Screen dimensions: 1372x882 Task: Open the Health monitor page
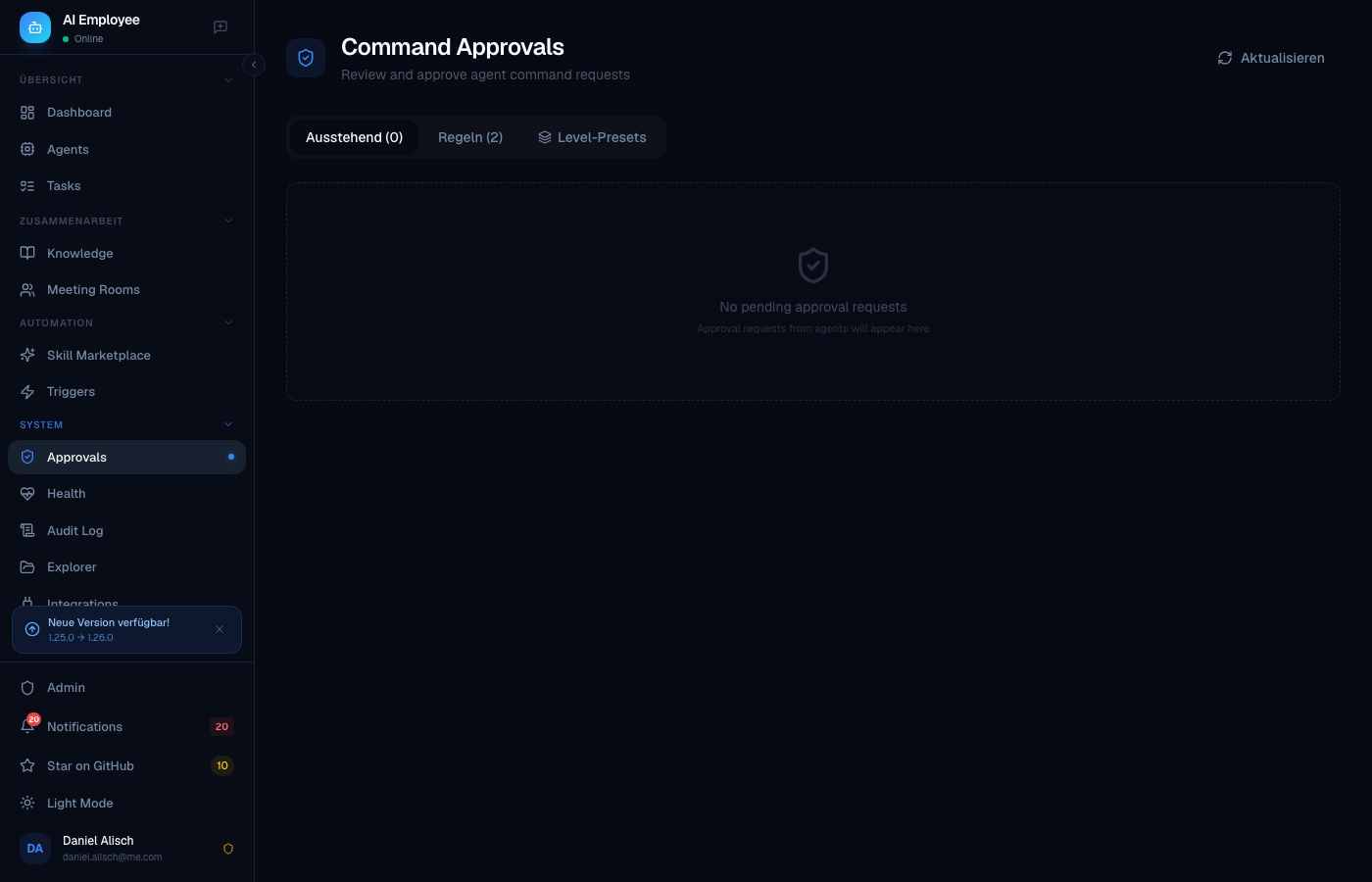tap(66, 493)
